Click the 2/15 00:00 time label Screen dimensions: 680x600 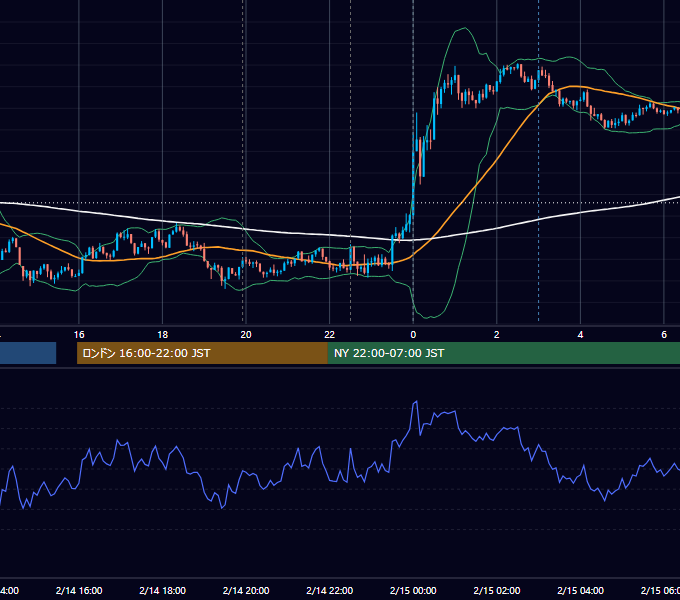[x=413, y=590]
